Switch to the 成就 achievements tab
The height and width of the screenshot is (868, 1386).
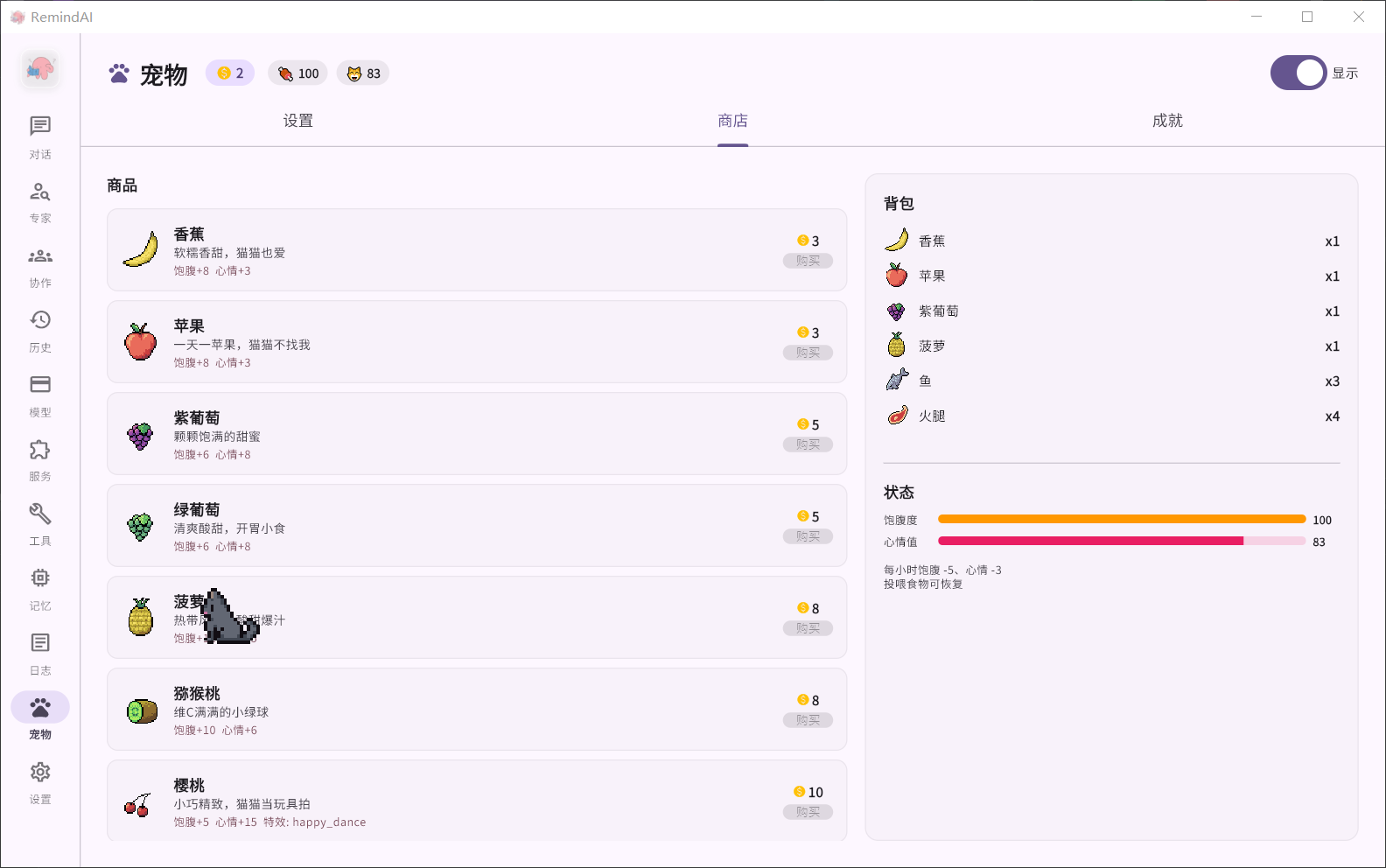pyautogui.click(x=1167, y=121)
